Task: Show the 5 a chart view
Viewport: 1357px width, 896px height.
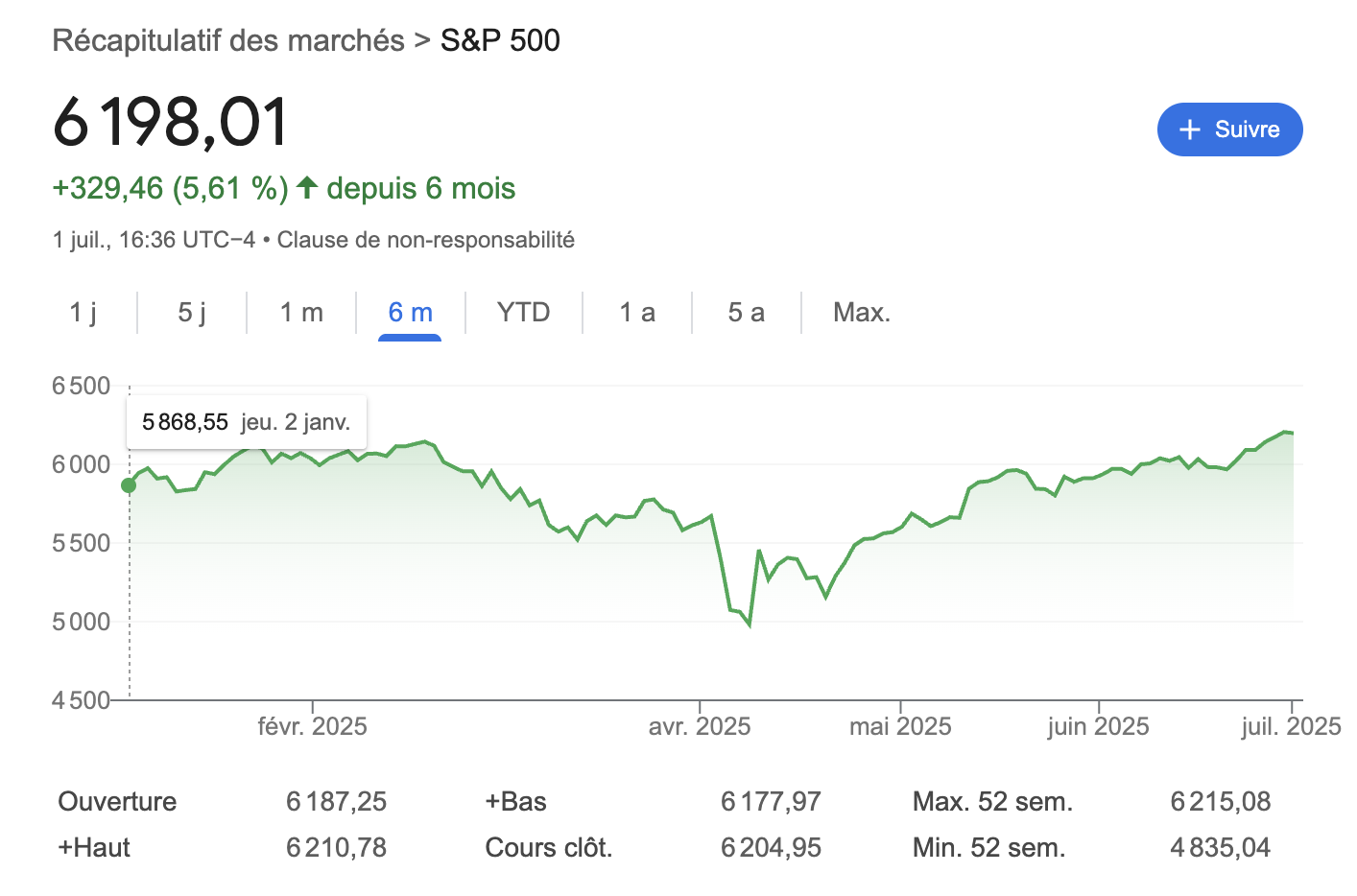Action: (x=746, y=313)
